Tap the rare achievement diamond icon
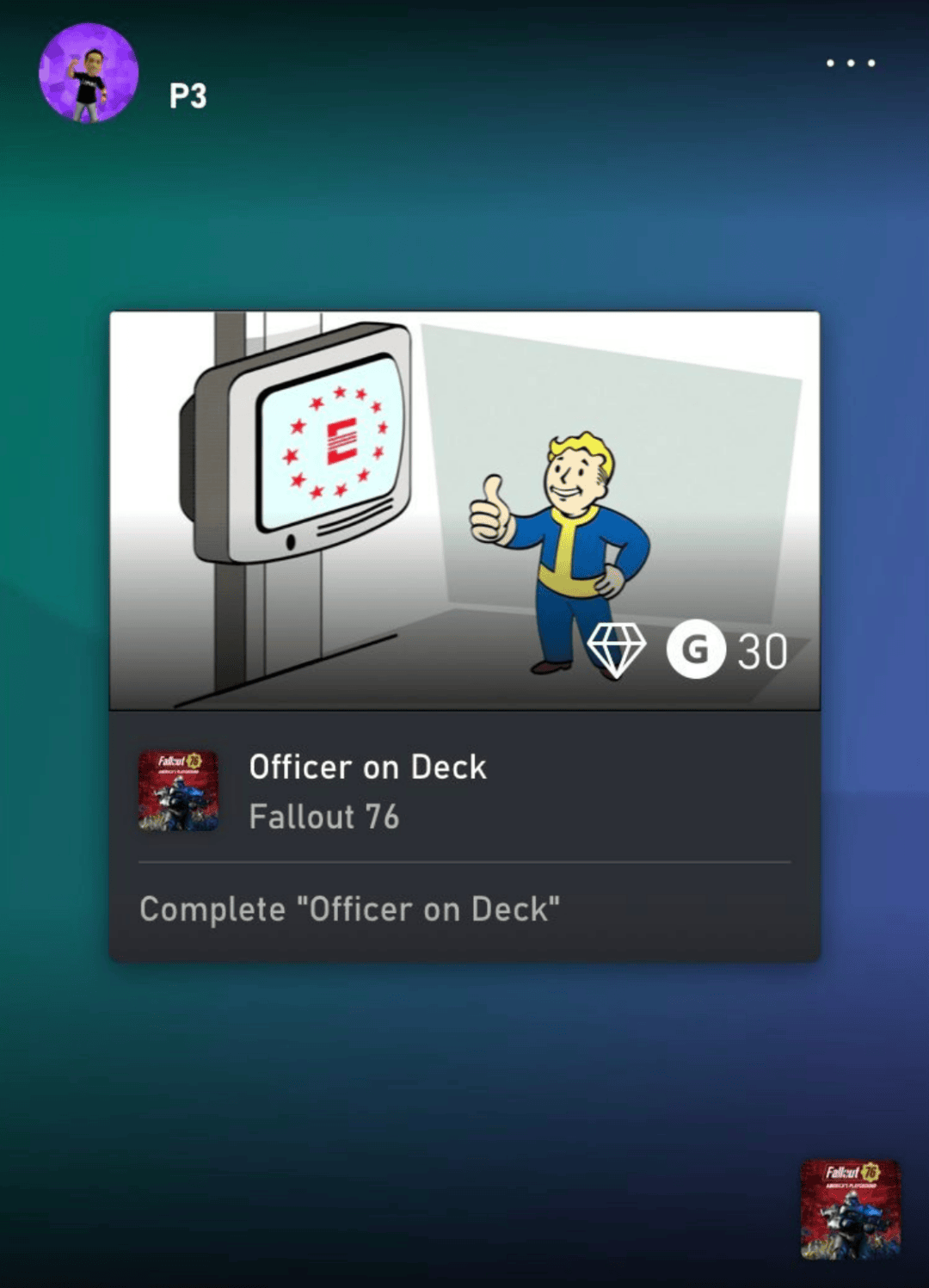929x1288 pixels. (x=616, y=650)
